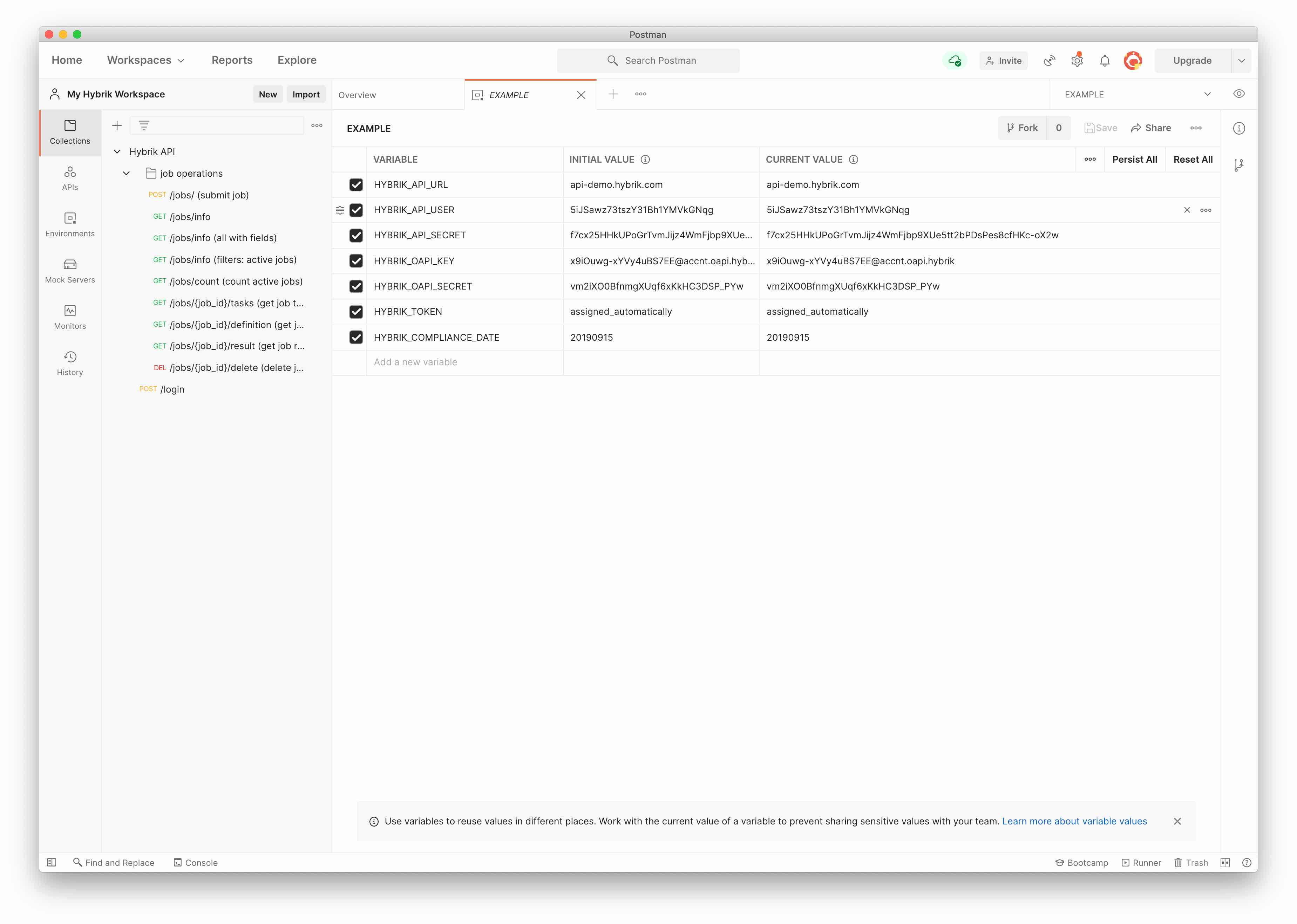Click Initial Value info icon

point(645,159)
